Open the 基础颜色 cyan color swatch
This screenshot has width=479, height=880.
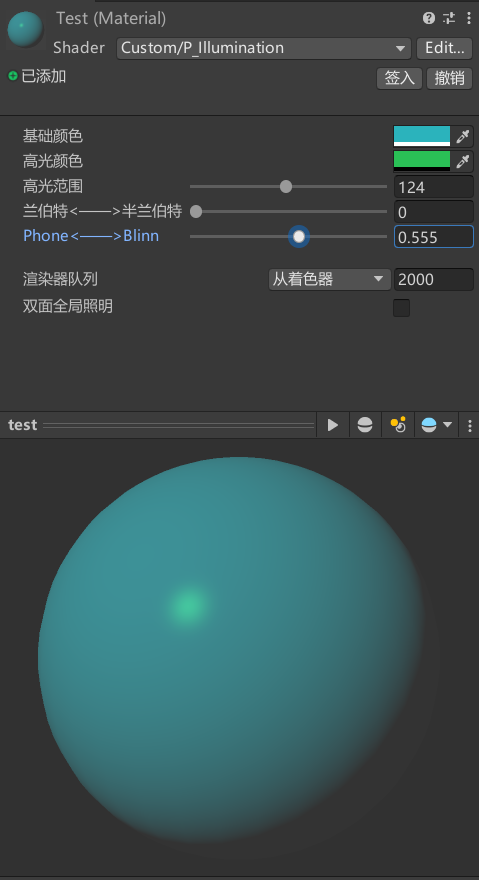click(x=422, y=136)
